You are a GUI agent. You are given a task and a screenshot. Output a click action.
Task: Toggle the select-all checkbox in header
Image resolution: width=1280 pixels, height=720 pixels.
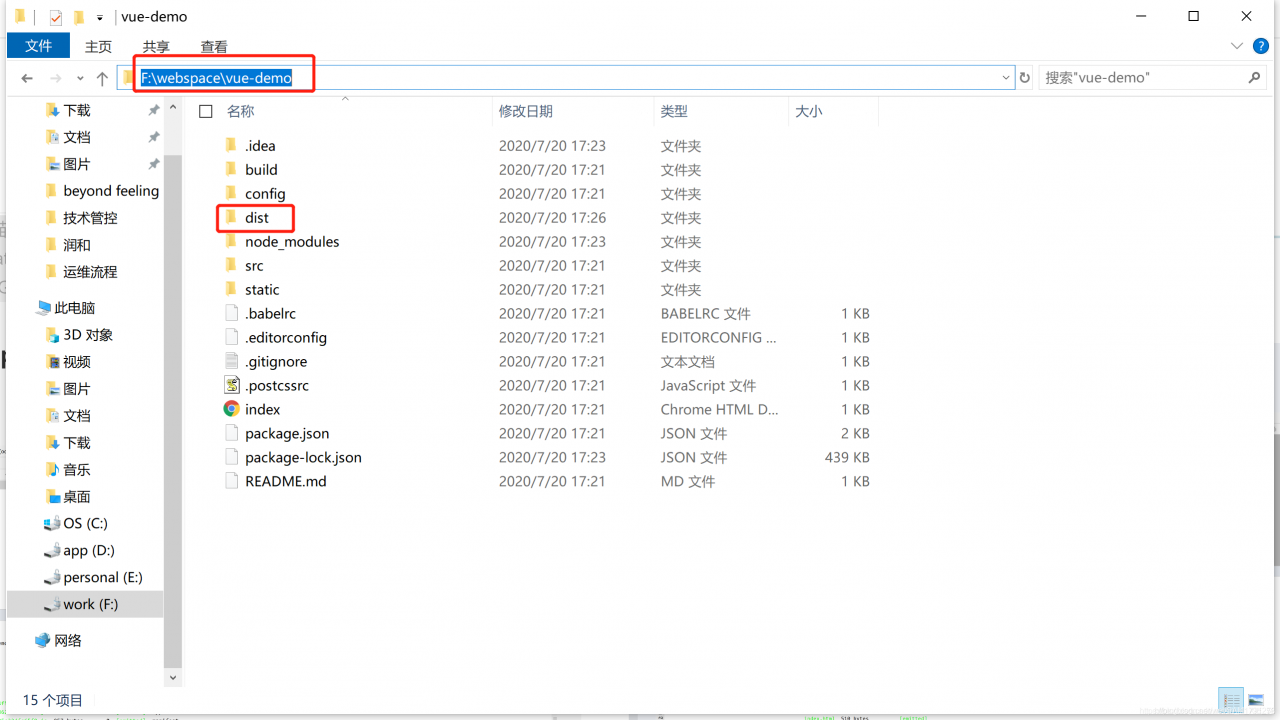coord(205,111)
